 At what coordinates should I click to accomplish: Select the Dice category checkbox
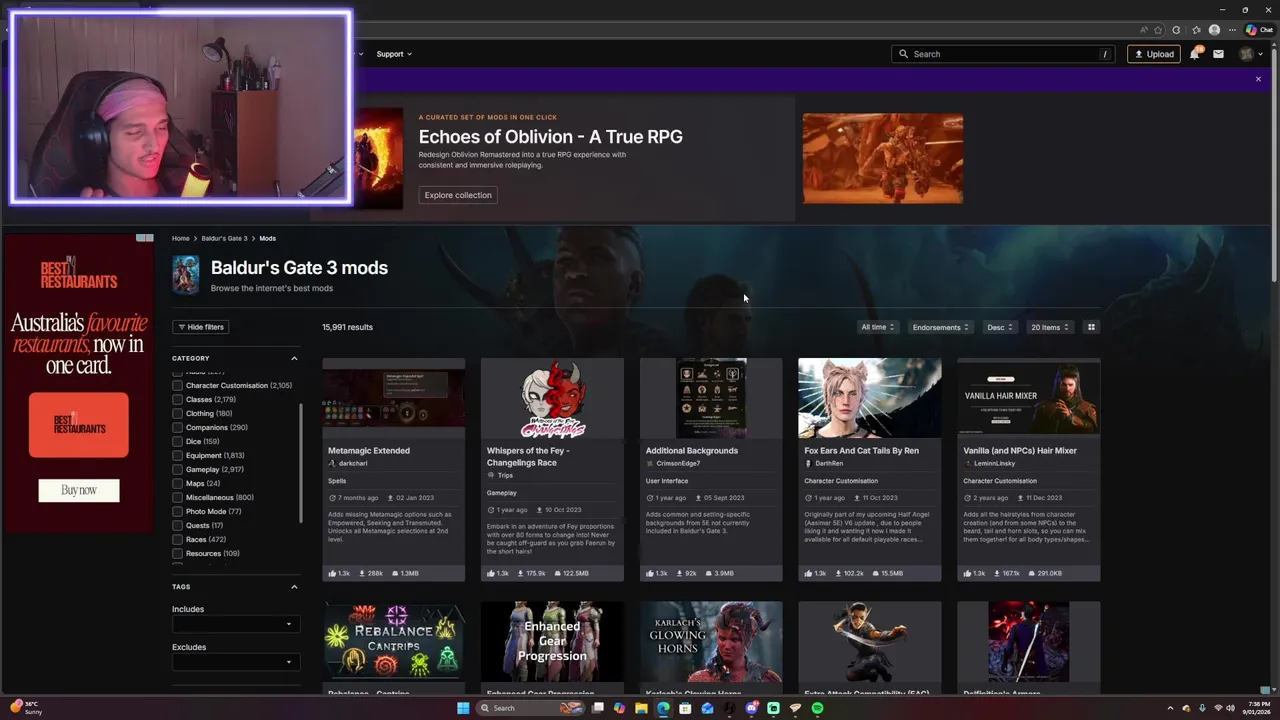pyautogui.click(x=177, y=441)
